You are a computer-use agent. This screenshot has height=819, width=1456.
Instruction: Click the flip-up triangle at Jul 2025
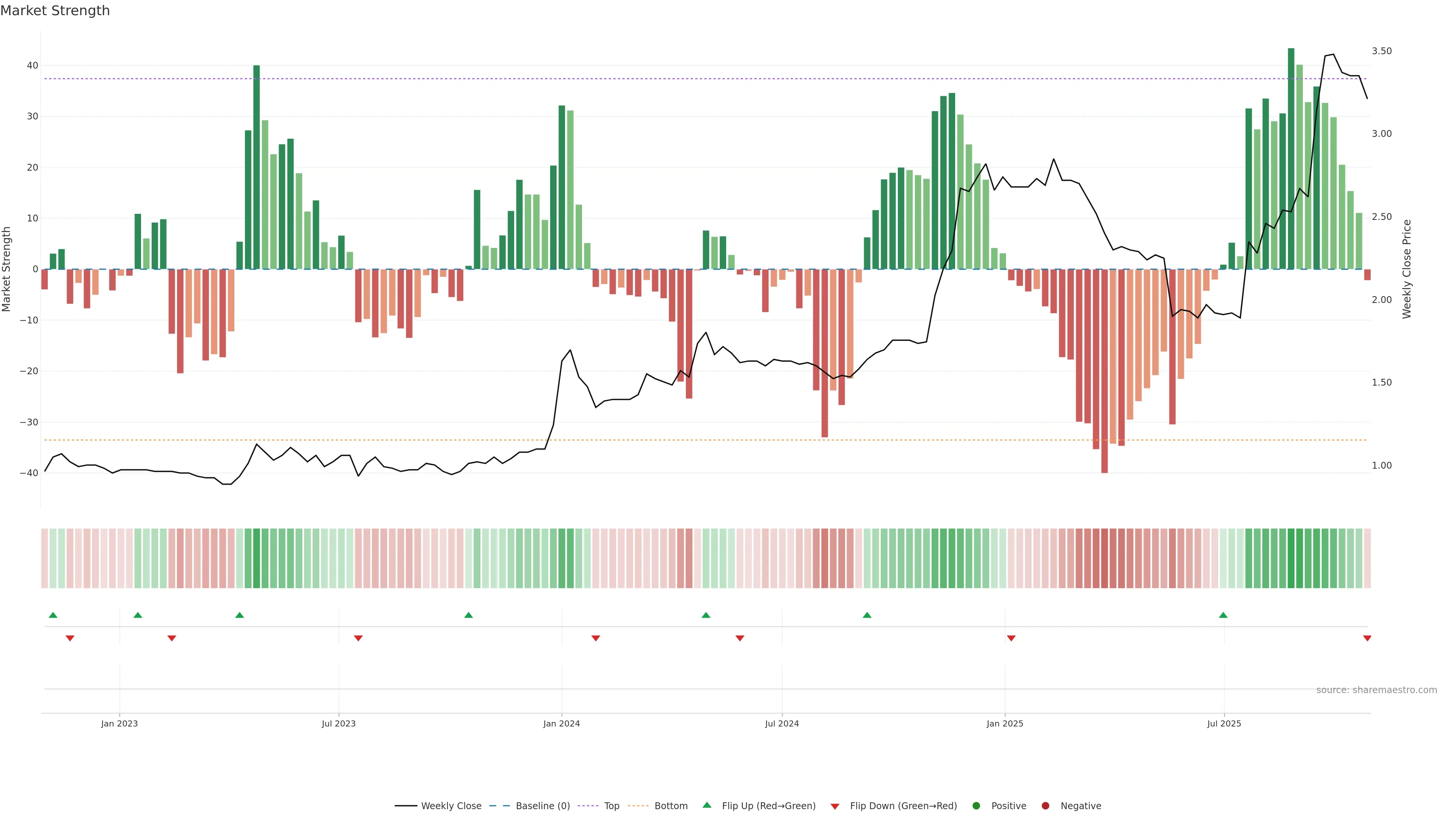point(1223,615)
